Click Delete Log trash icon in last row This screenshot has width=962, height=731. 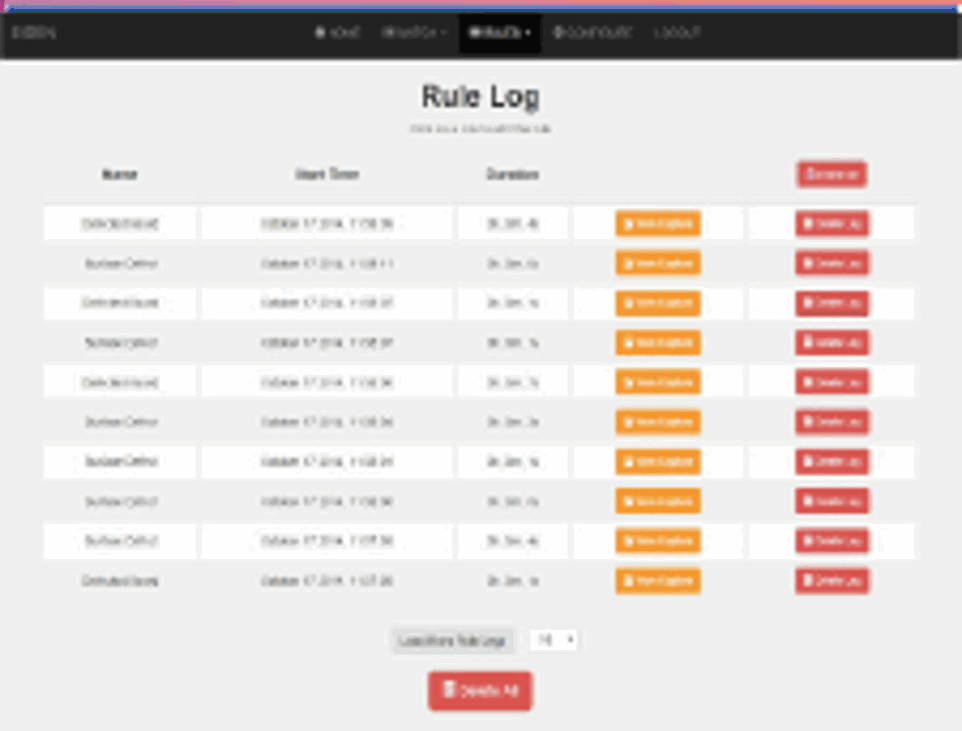point(808,581)
